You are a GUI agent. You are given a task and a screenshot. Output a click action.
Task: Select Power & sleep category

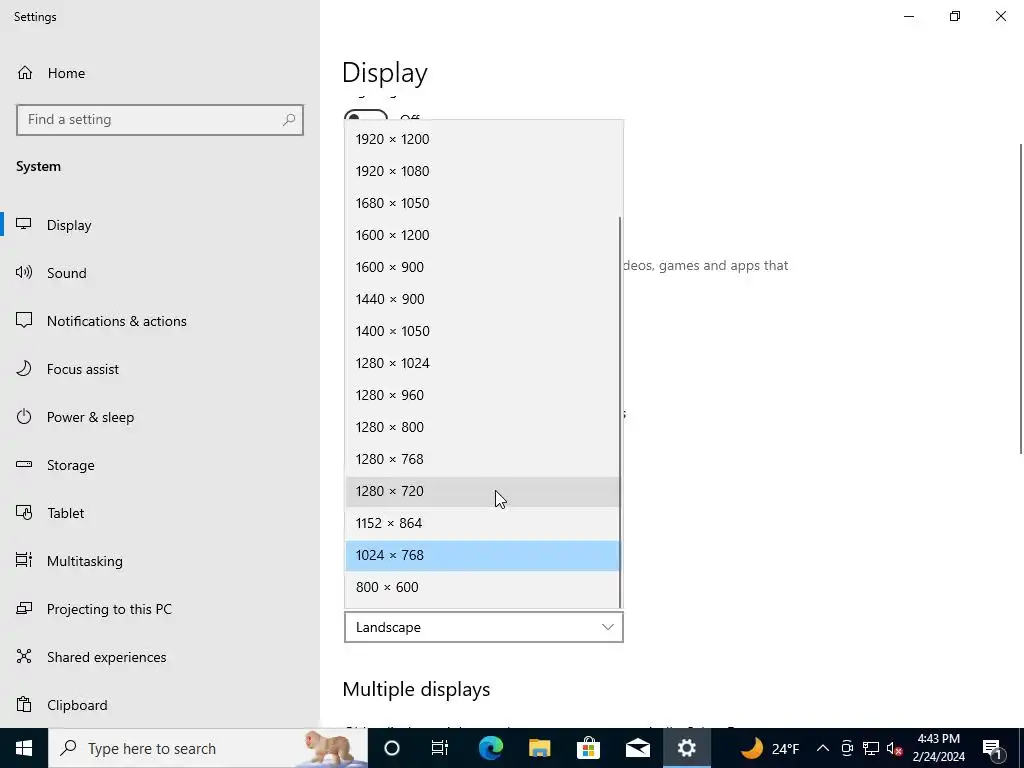pos(160,417)
